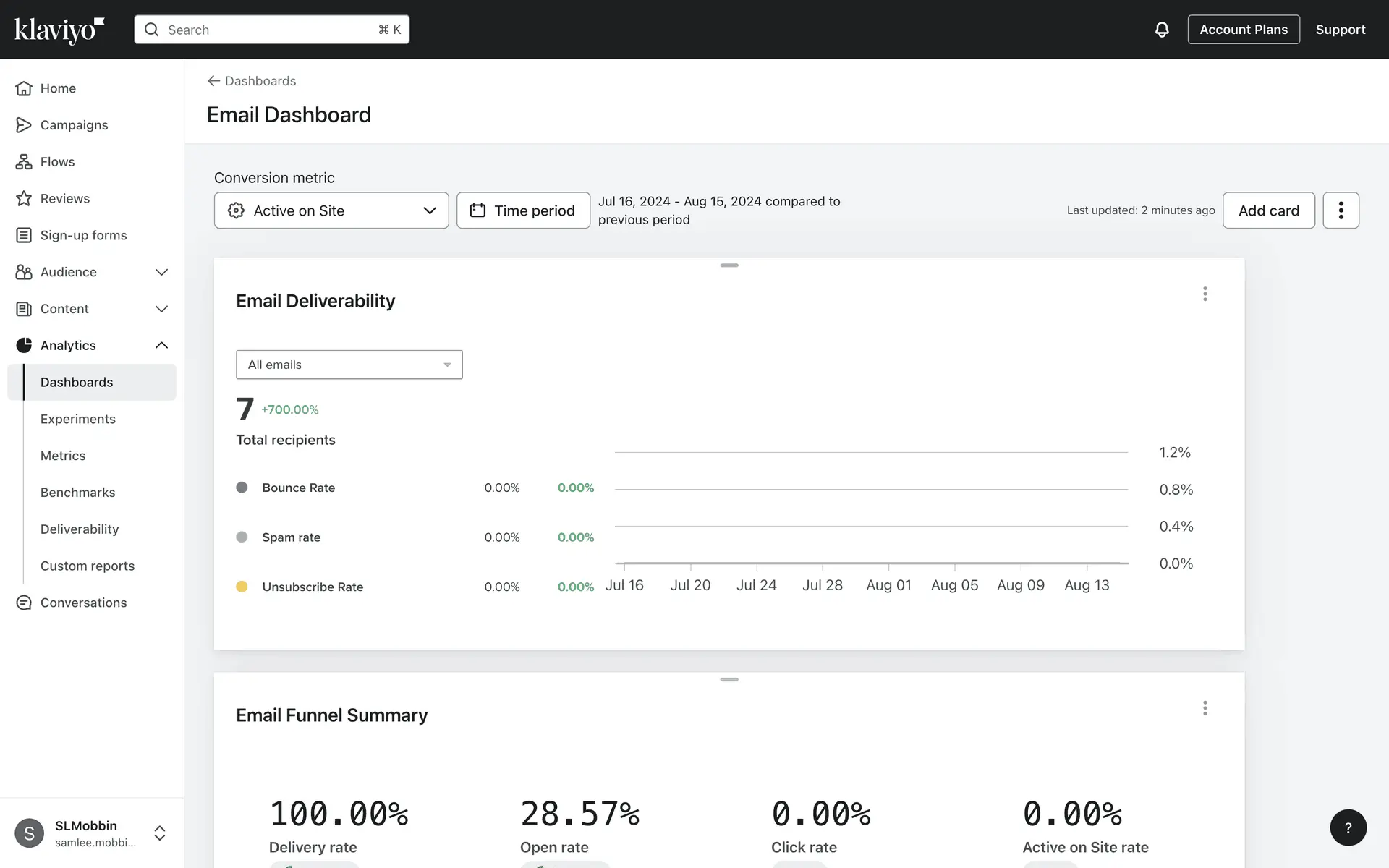The width and height of the screenshot is (1389, 868).
Task: Click the Time period button
Action: click(523, 210)
